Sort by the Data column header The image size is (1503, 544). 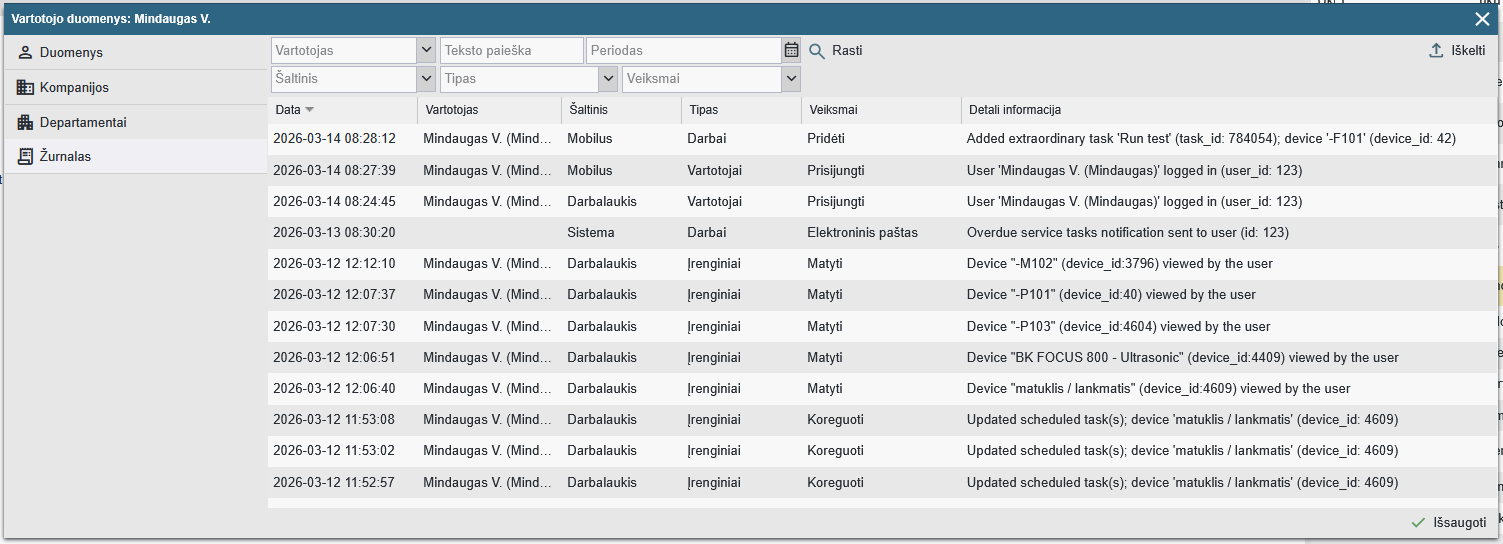[x=287, y=110]
